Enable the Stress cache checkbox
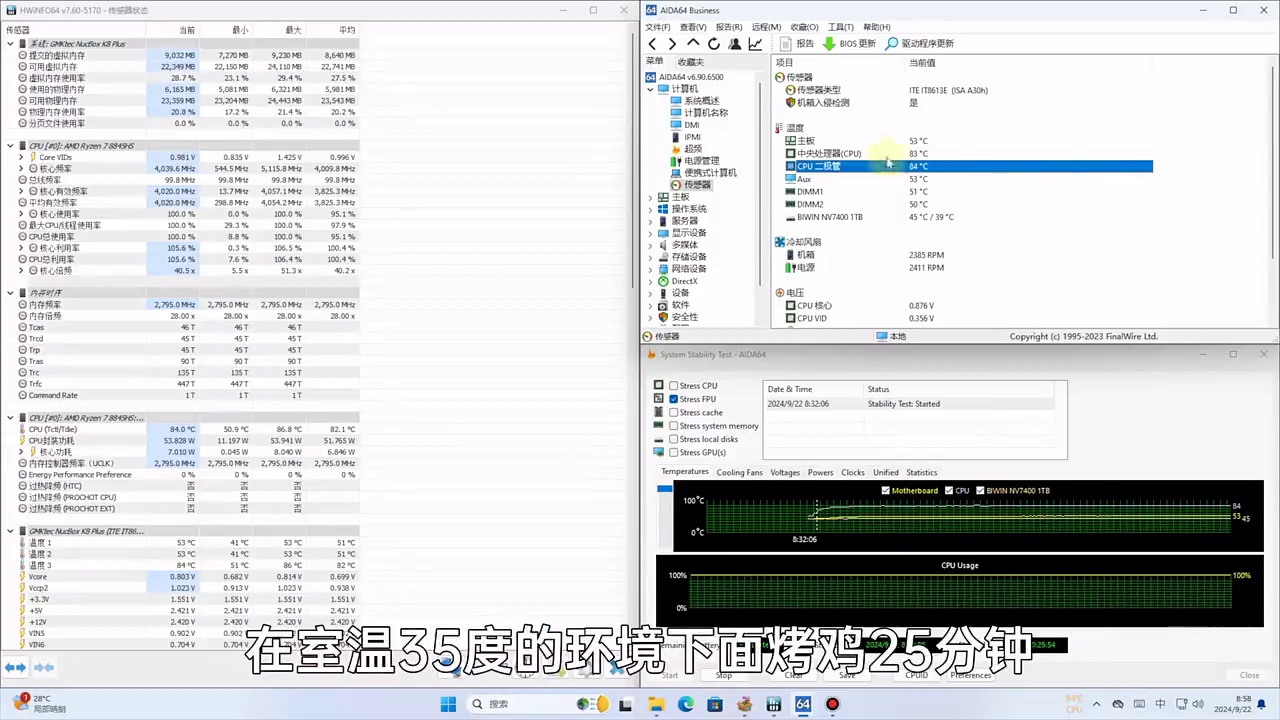Image resolution: width=1280 pixels, height=720 pixels. 674,412
